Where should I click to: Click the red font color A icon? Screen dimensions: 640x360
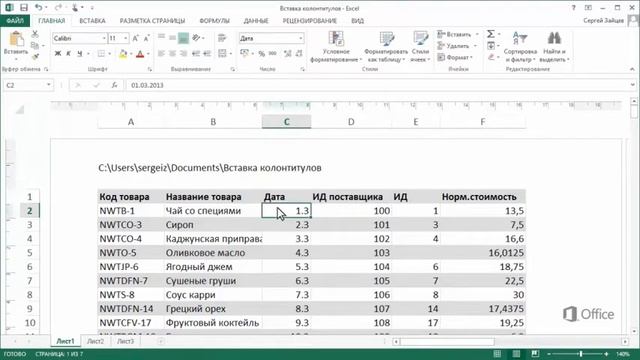pyautogui.click(x=140, y=53)
